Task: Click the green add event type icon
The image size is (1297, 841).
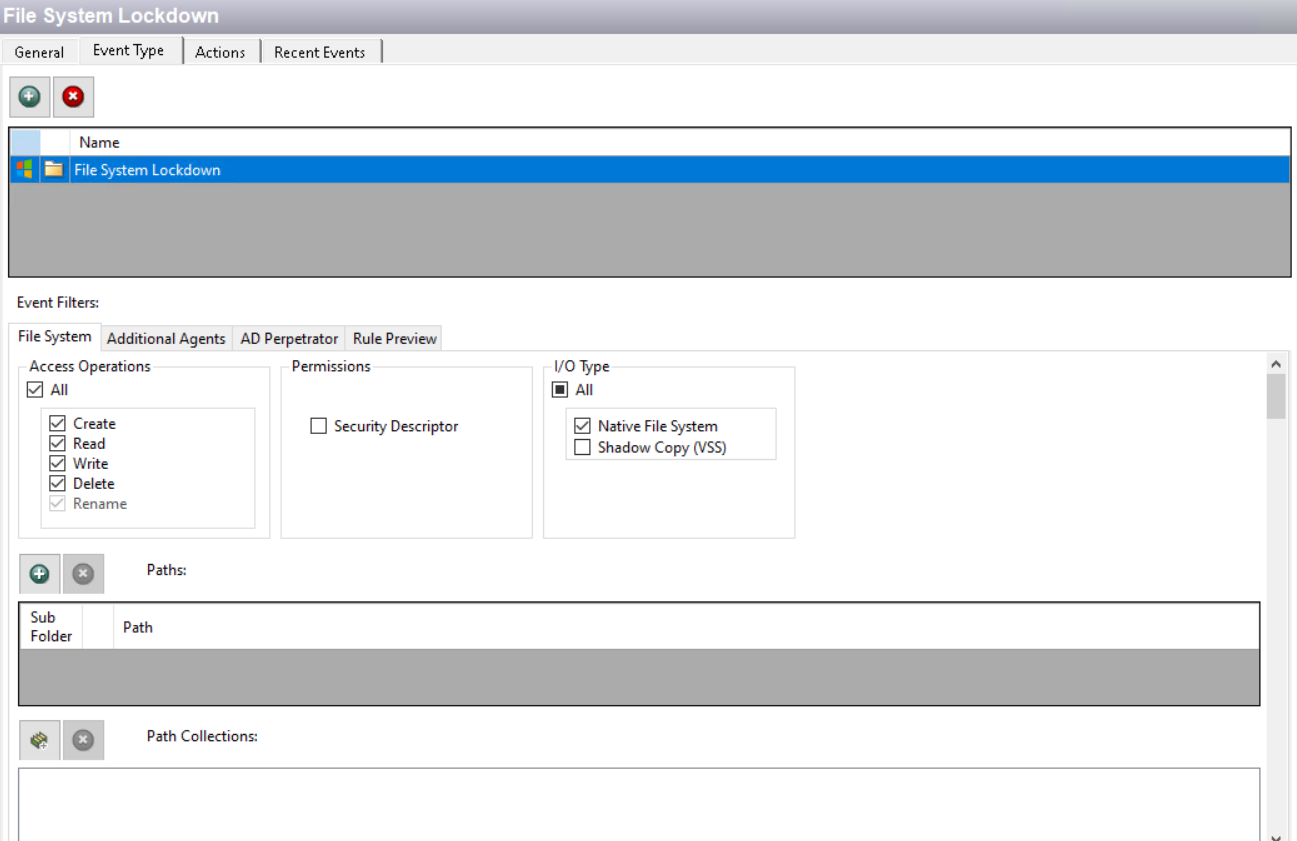Action: [x=30, y=97]
